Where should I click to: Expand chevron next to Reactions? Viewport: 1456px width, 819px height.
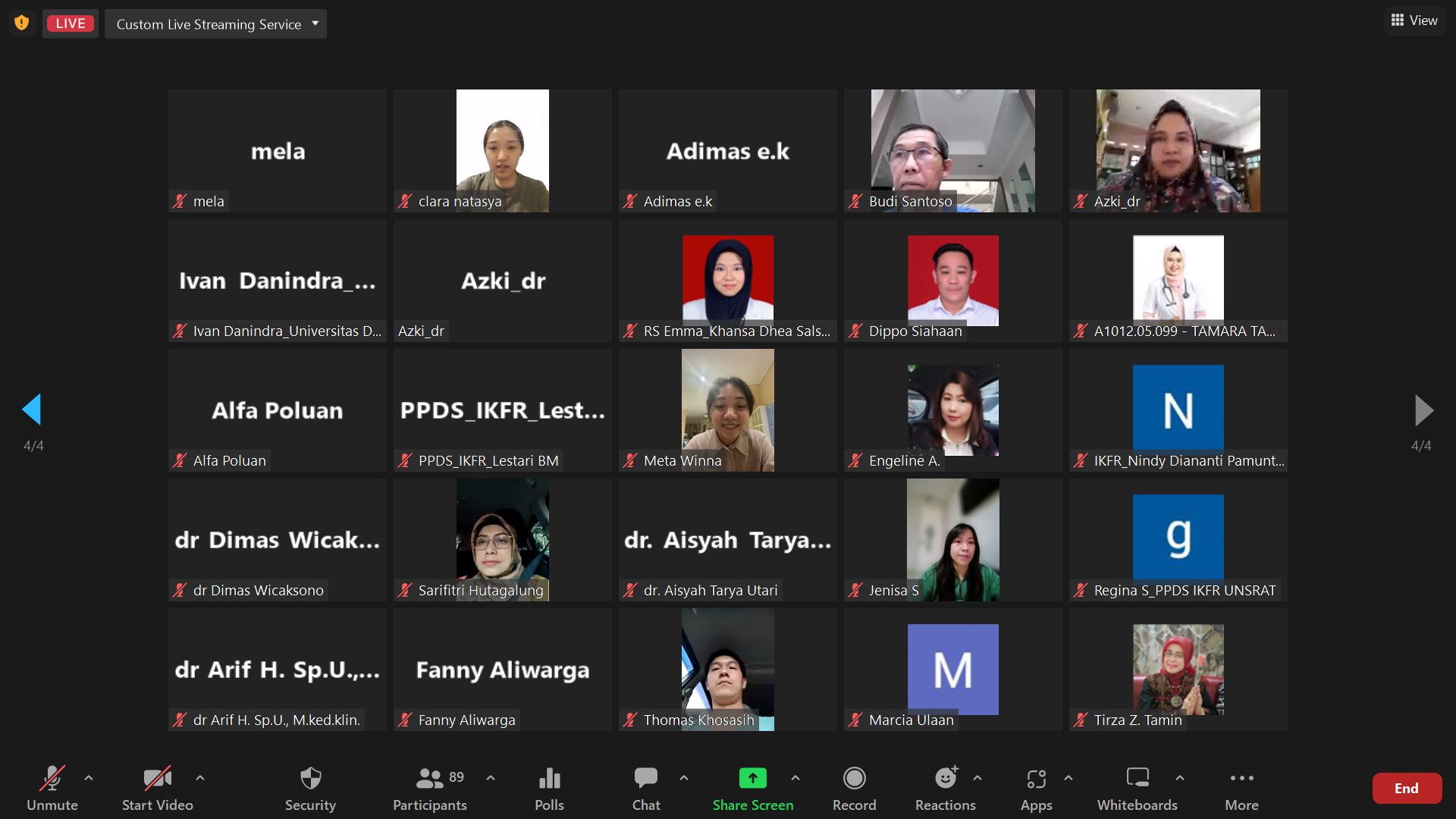coord(977,778)
